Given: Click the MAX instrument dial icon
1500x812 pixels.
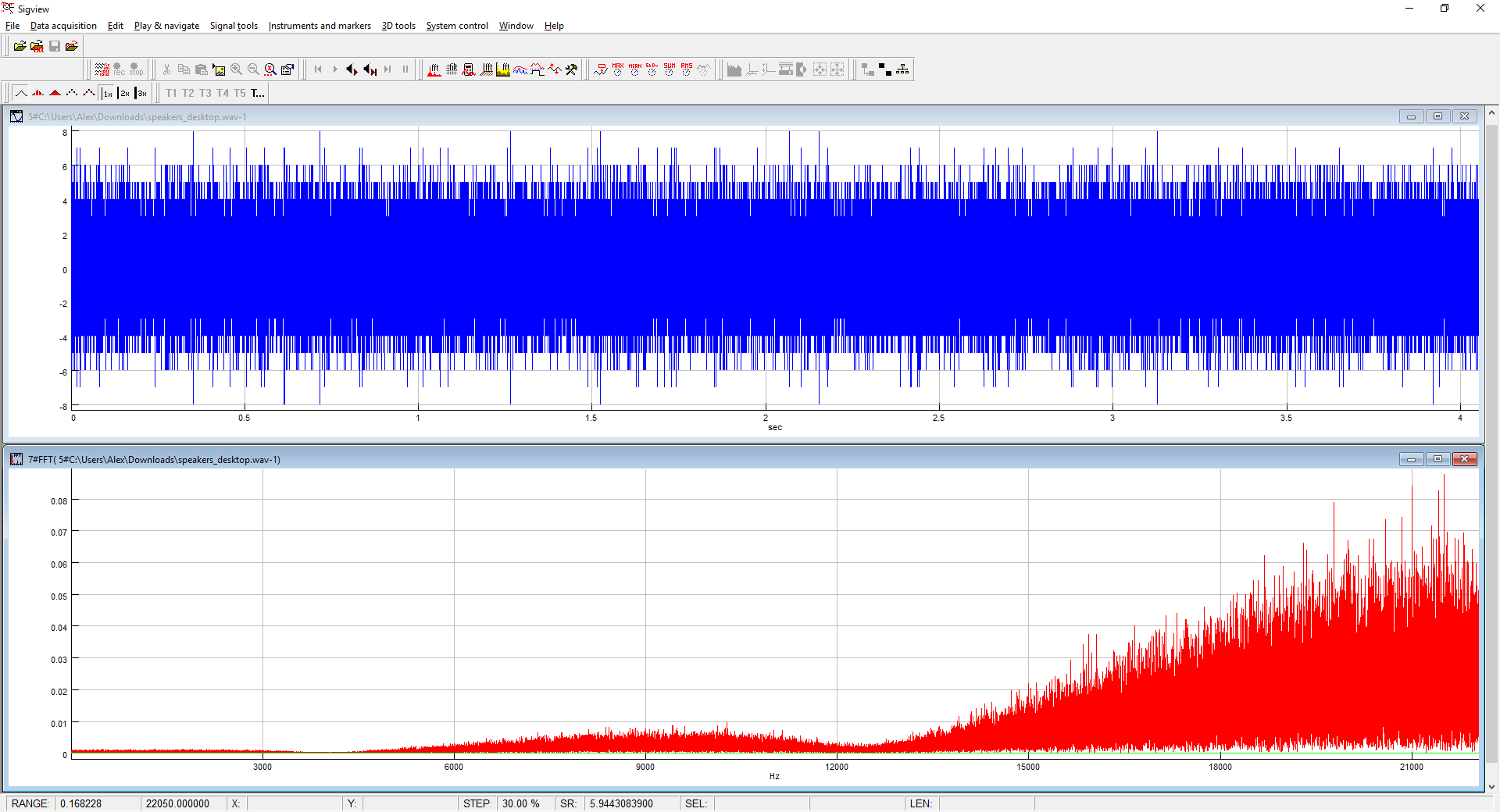Looking at the screenshot, I should pos(617,69).
